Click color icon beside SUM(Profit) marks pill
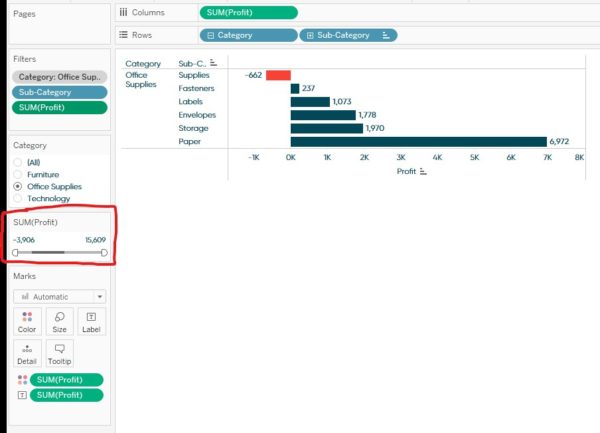 tap(22, 380)
